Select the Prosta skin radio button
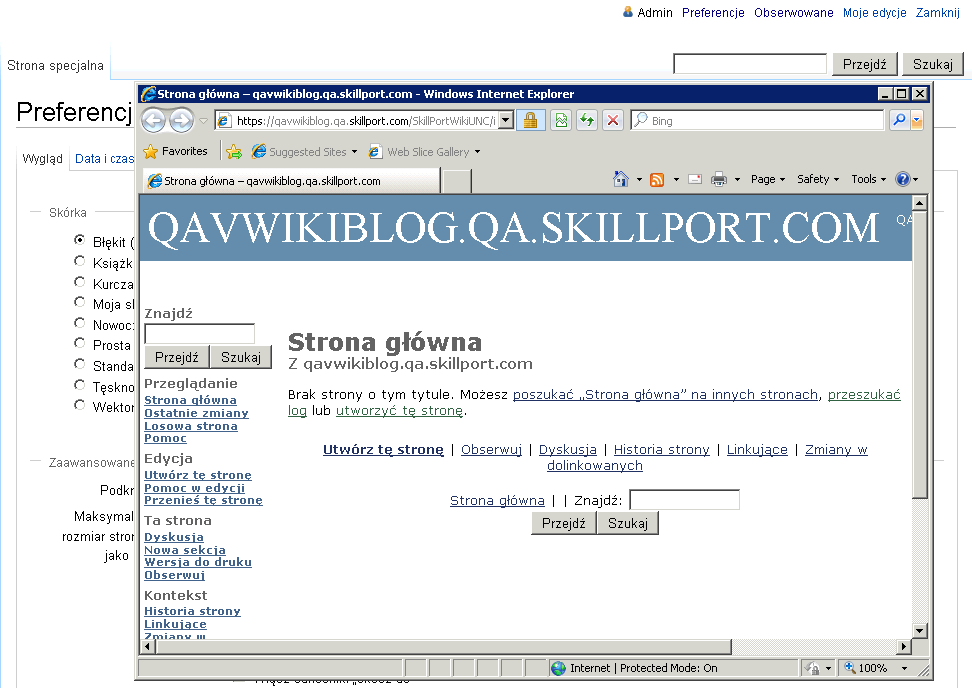972x688 pixels. pos(80,344)
